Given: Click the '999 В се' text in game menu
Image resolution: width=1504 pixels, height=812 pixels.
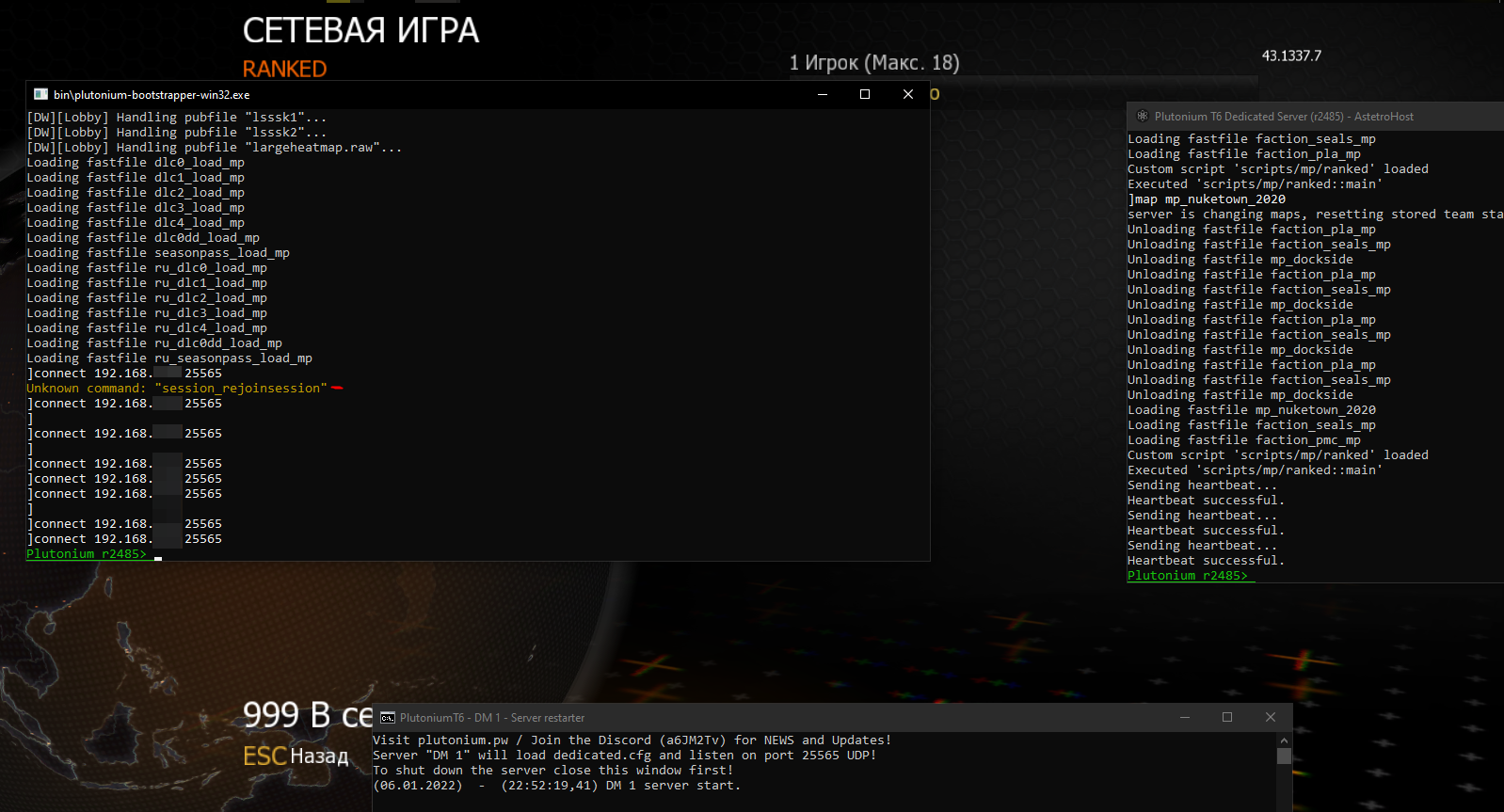Looking at the screenshot, I should [x=308, y=715].
